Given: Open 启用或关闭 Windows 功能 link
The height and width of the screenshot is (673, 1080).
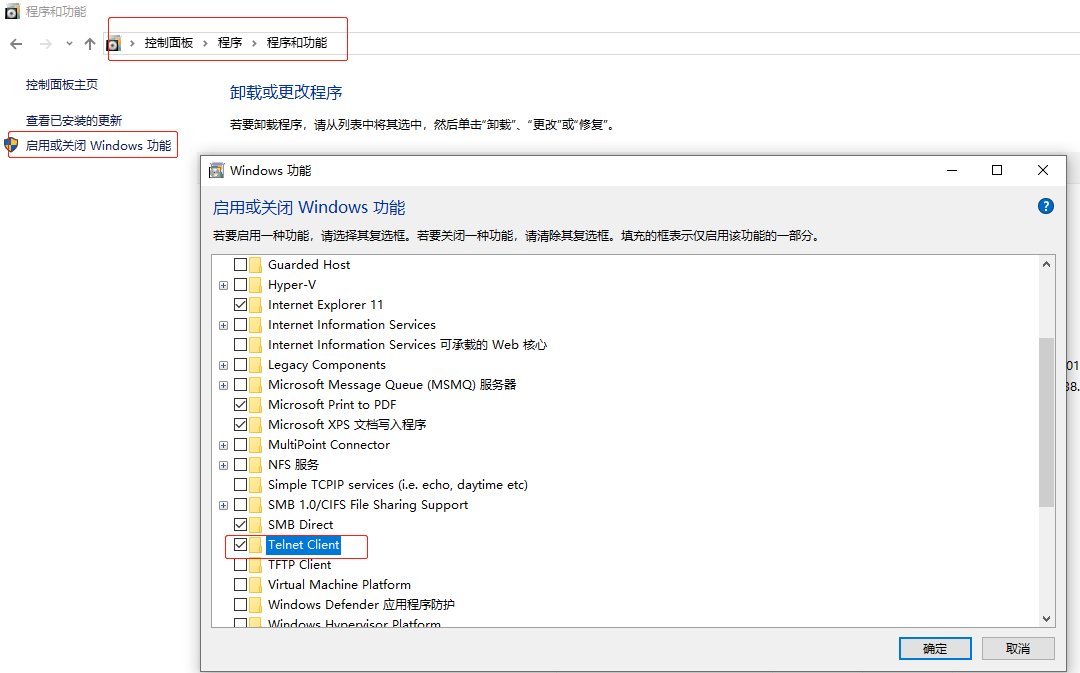Looking at the screenshot, I should [98, 145].
